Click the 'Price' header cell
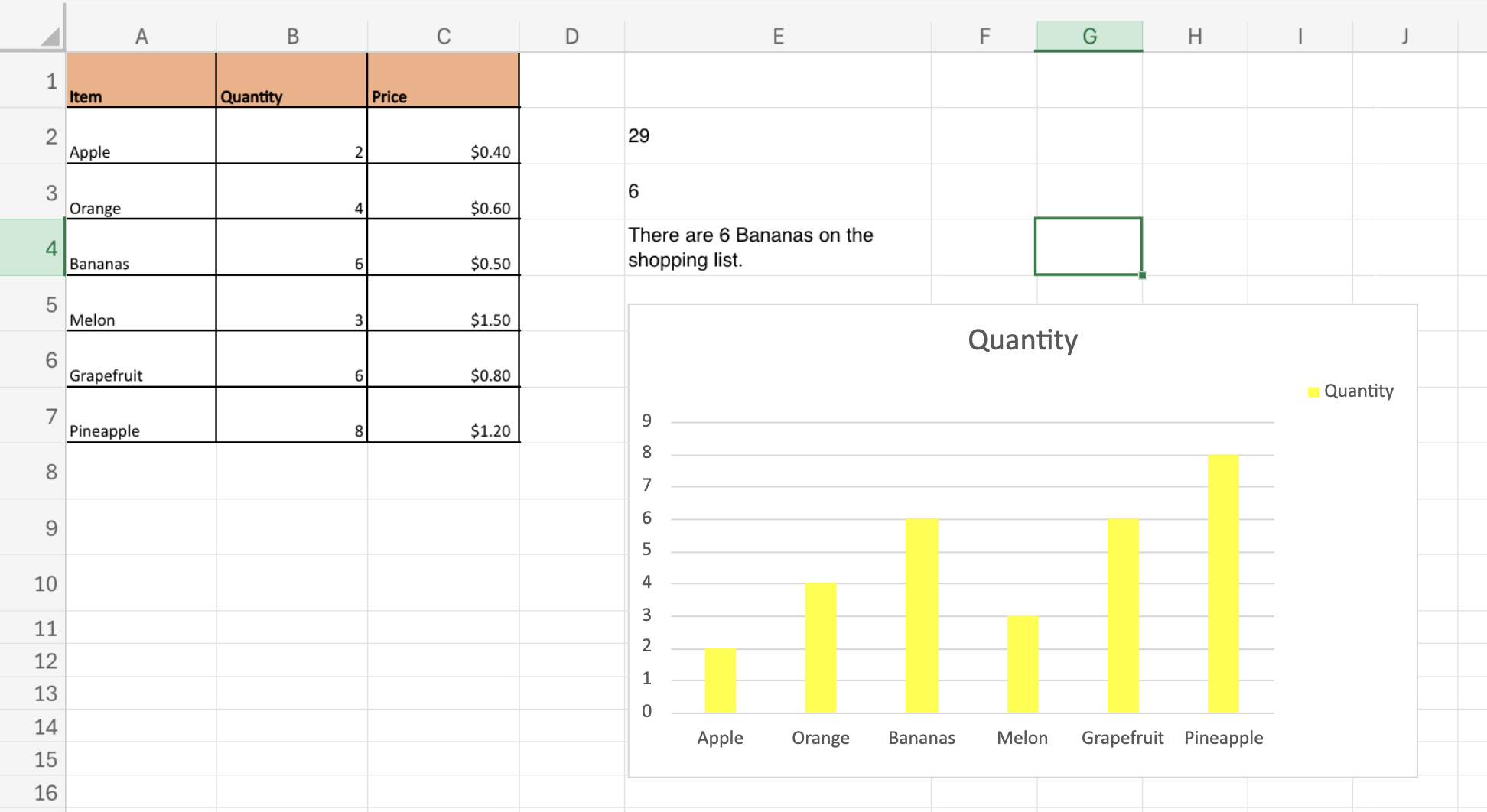This screenshot has width=1487, height=812. [444, 80]
